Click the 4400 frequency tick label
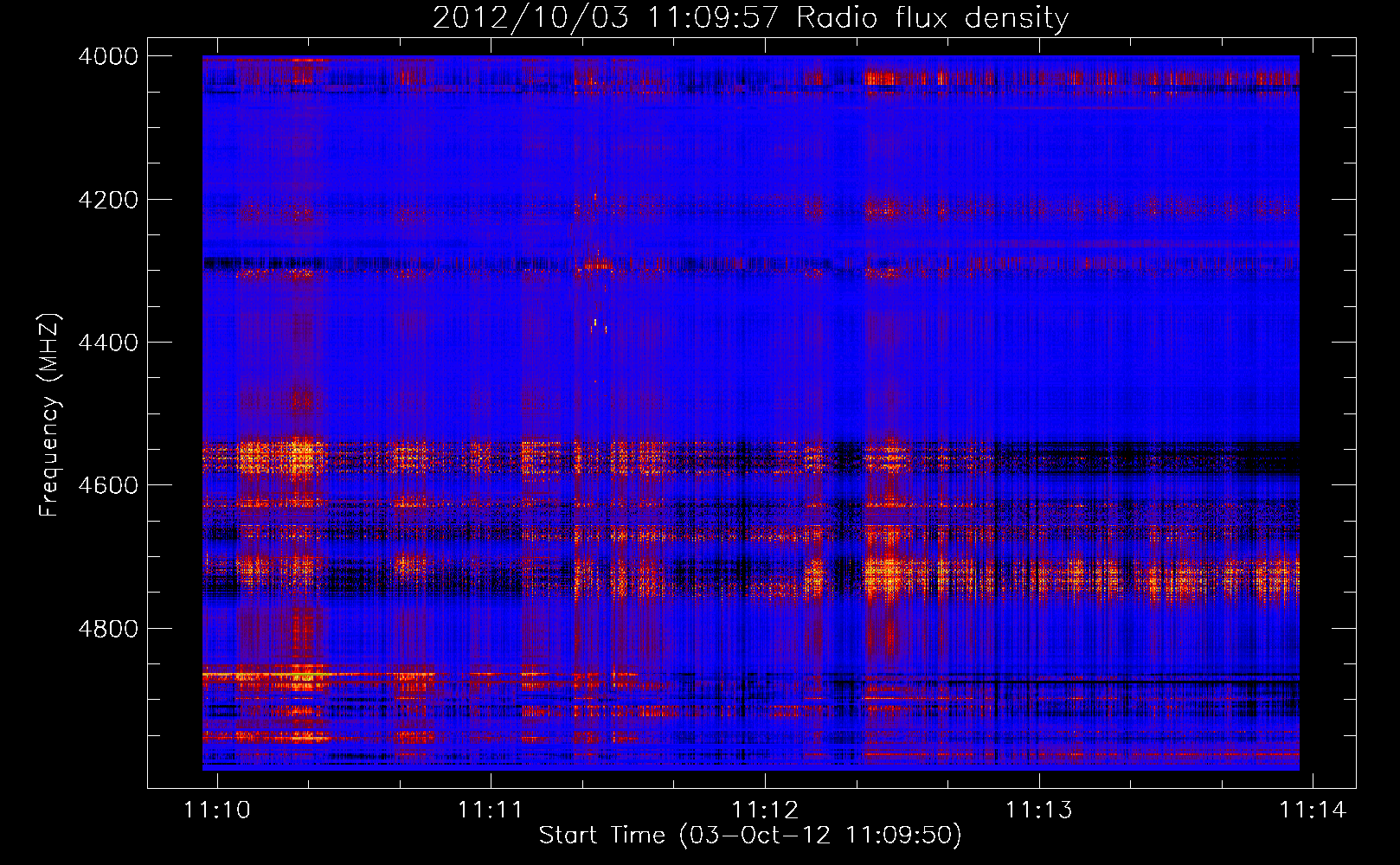This screenshot has width=1400, height=865. [x=108, y=343]
